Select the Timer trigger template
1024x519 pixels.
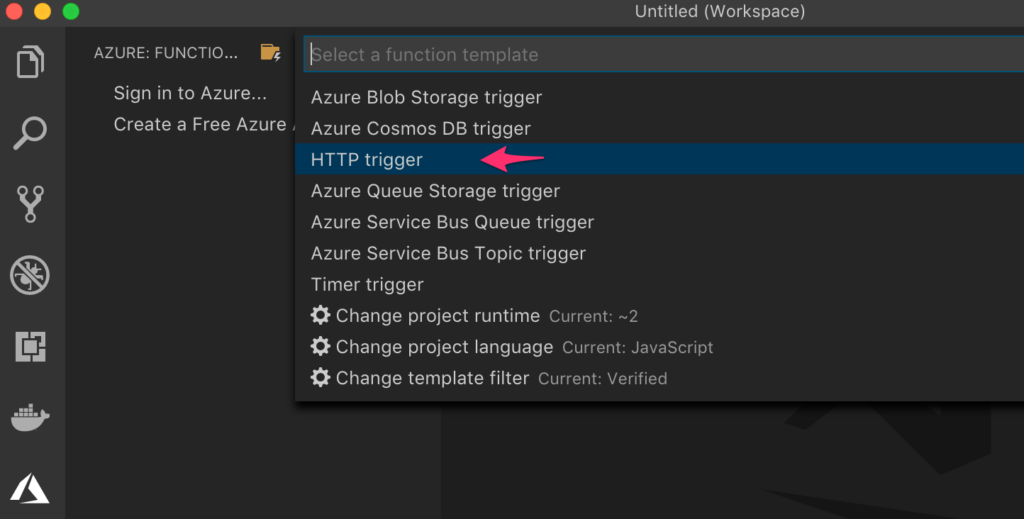[x=367, y=285]
